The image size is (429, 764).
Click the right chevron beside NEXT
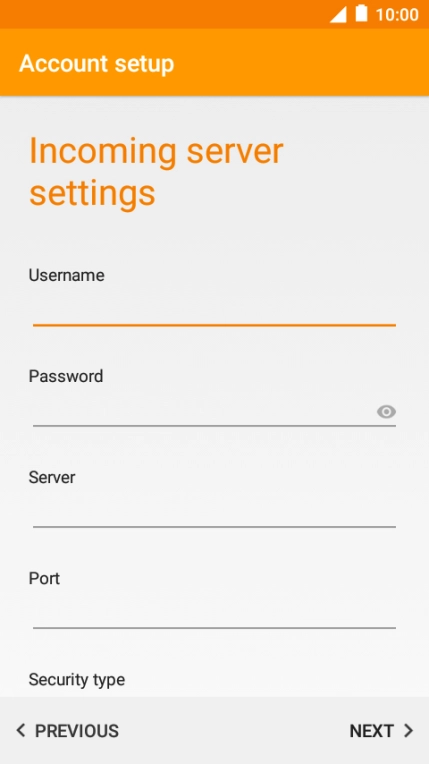(409, 730)
